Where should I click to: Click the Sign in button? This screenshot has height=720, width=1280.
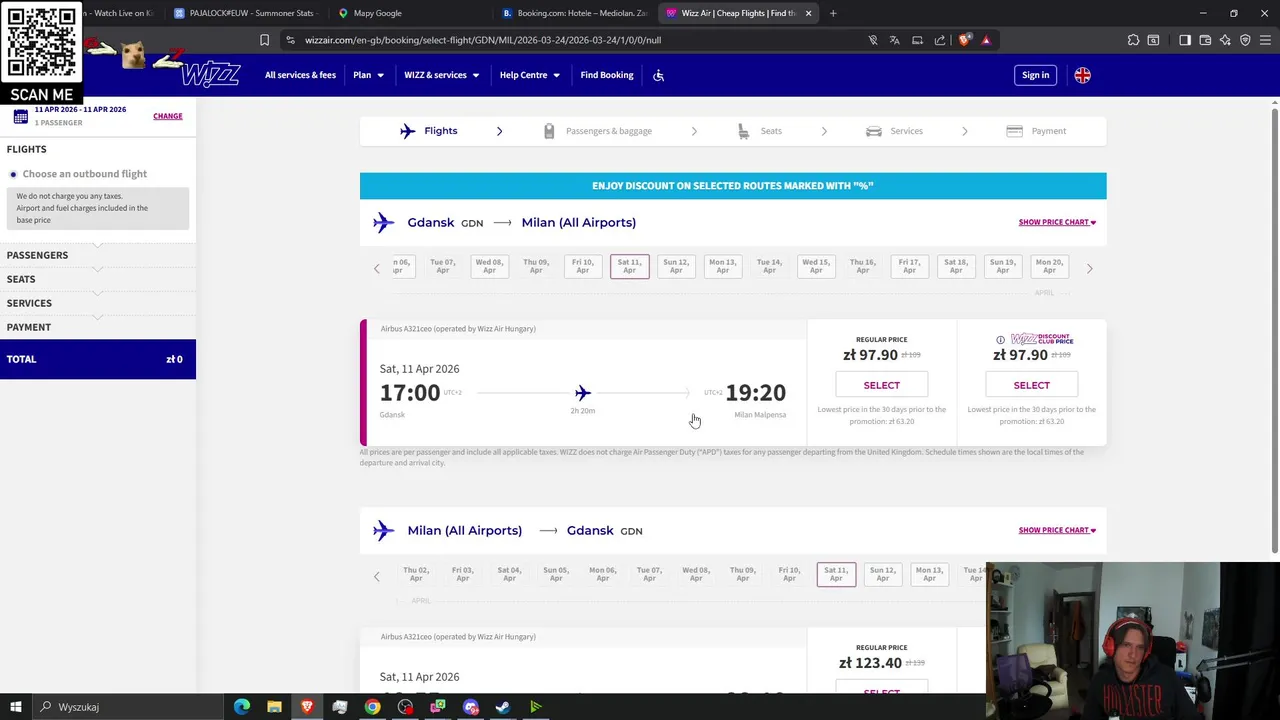click(1035, 75)
